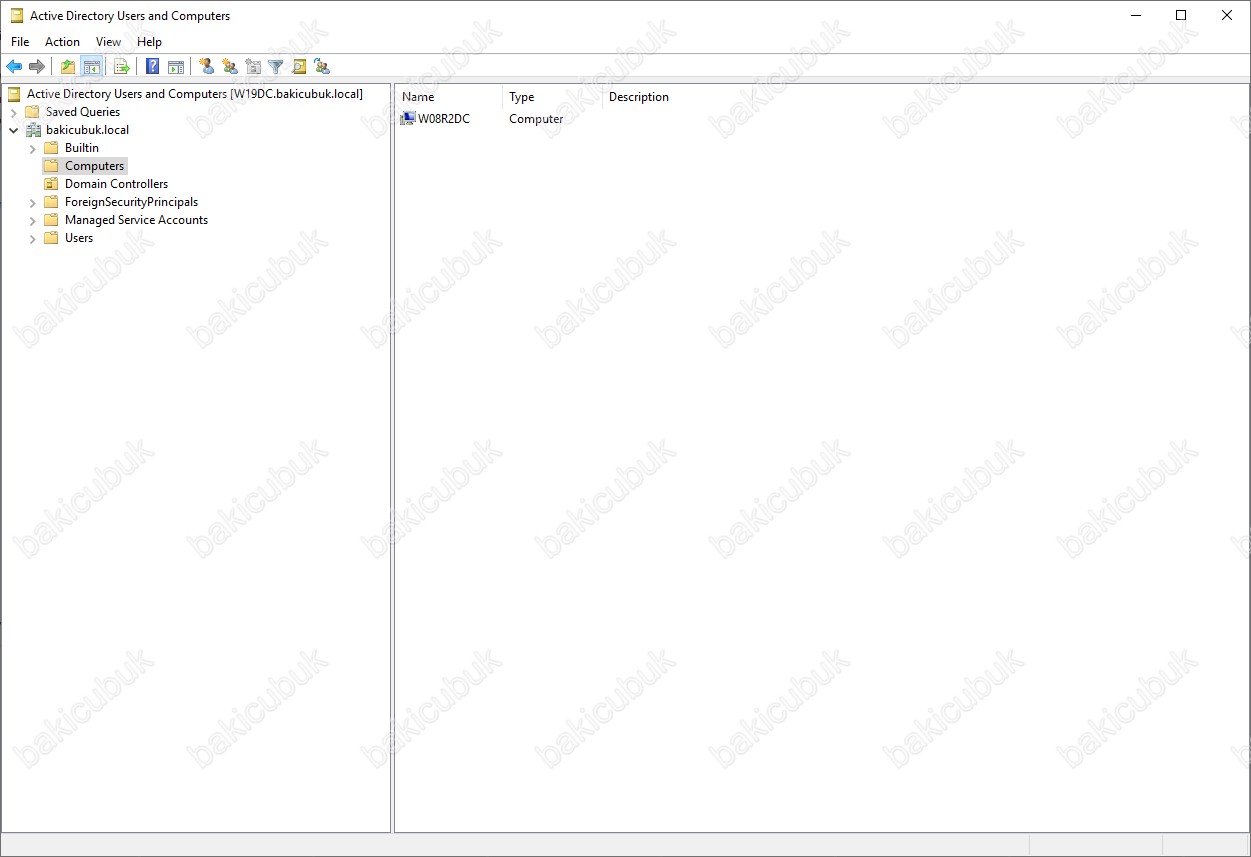Maximize the Active Directory window

[1181, 16]
